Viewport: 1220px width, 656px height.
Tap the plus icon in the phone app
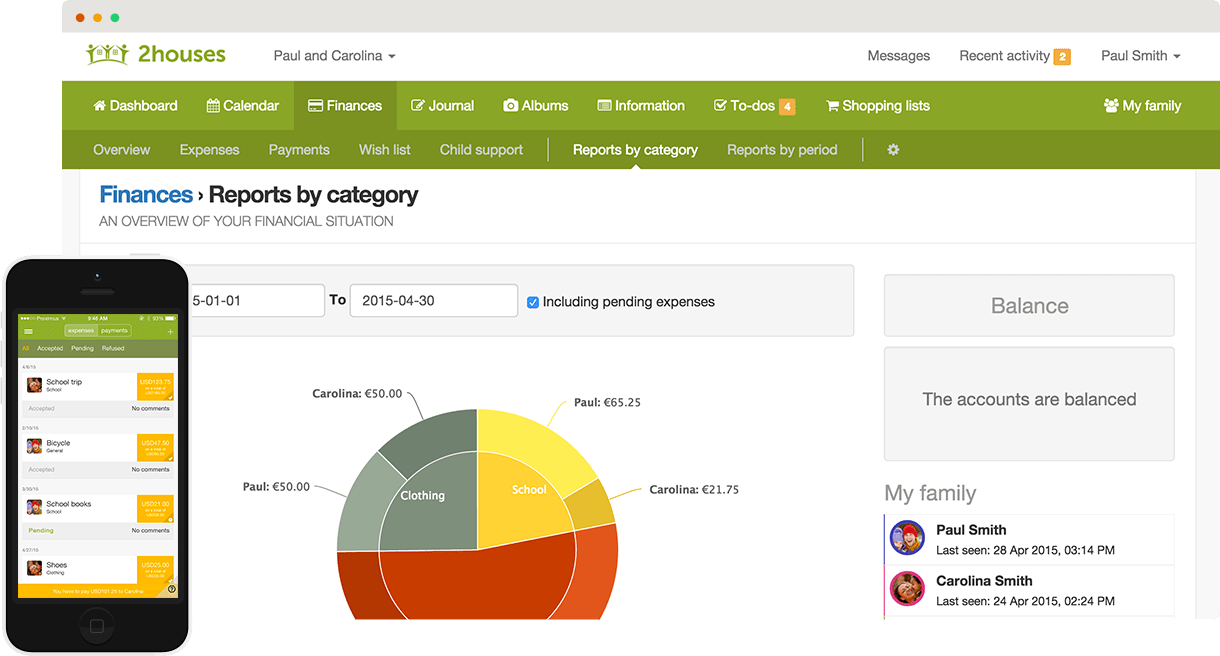click(170, 331)
